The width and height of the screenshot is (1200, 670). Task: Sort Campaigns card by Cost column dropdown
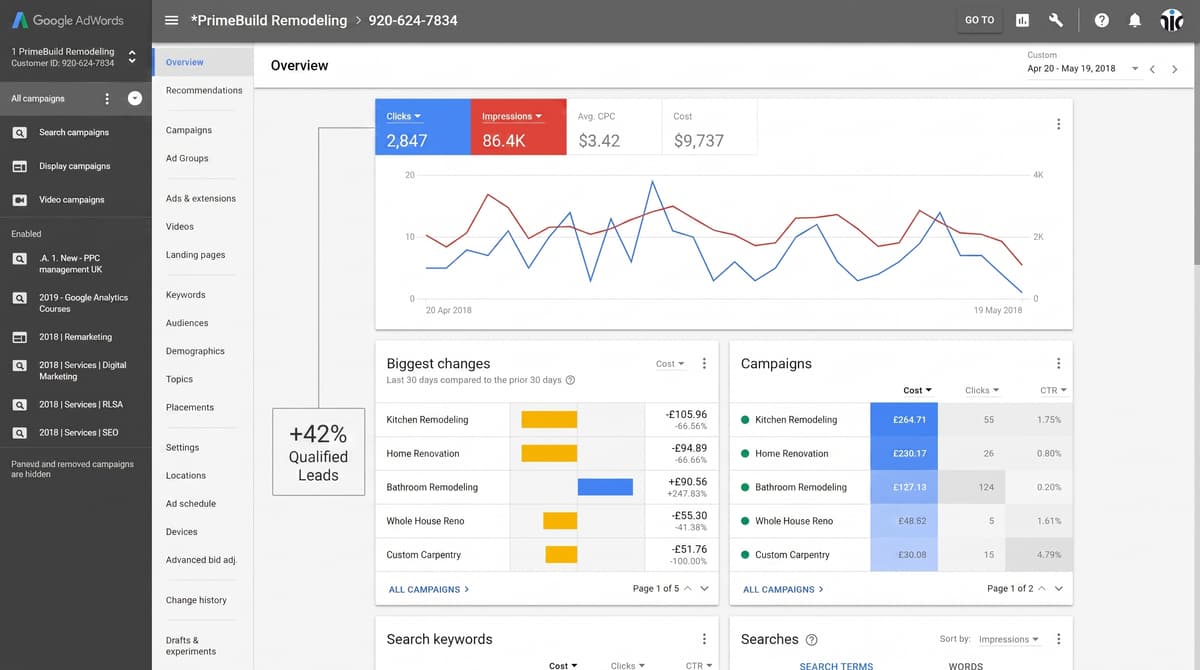tap(917, 390)
